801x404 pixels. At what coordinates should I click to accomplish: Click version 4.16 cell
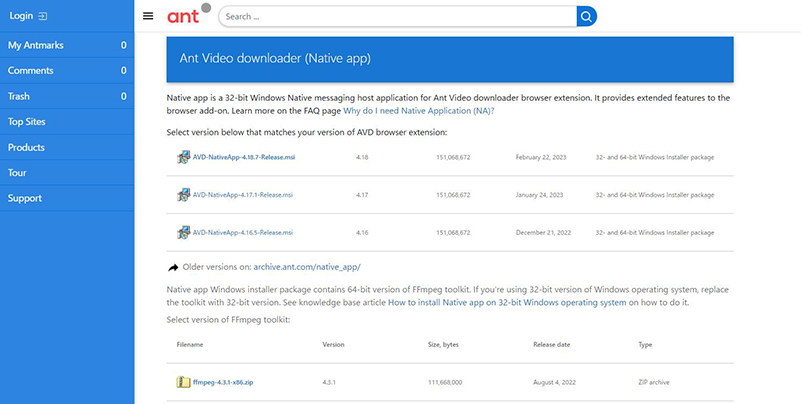362,232
